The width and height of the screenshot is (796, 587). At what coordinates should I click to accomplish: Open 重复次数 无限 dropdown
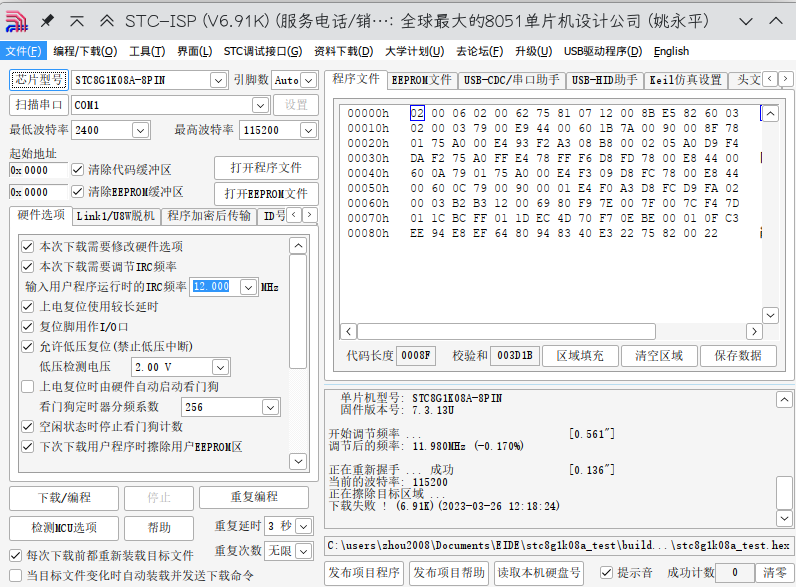[x=304, y=551]
